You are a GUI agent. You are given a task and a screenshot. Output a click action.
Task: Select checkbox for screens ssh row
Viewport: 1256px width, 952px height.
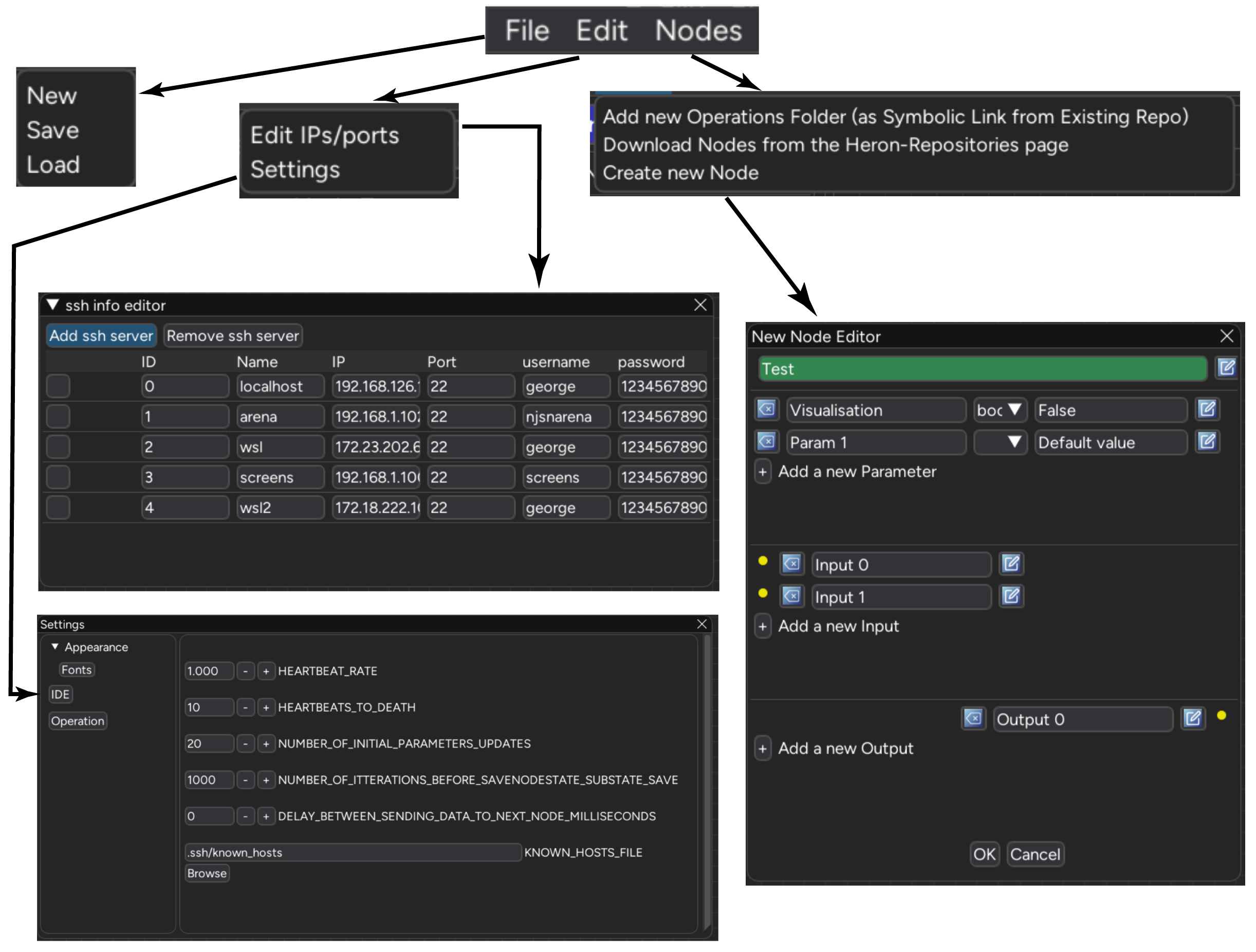[x=58, y=478]
